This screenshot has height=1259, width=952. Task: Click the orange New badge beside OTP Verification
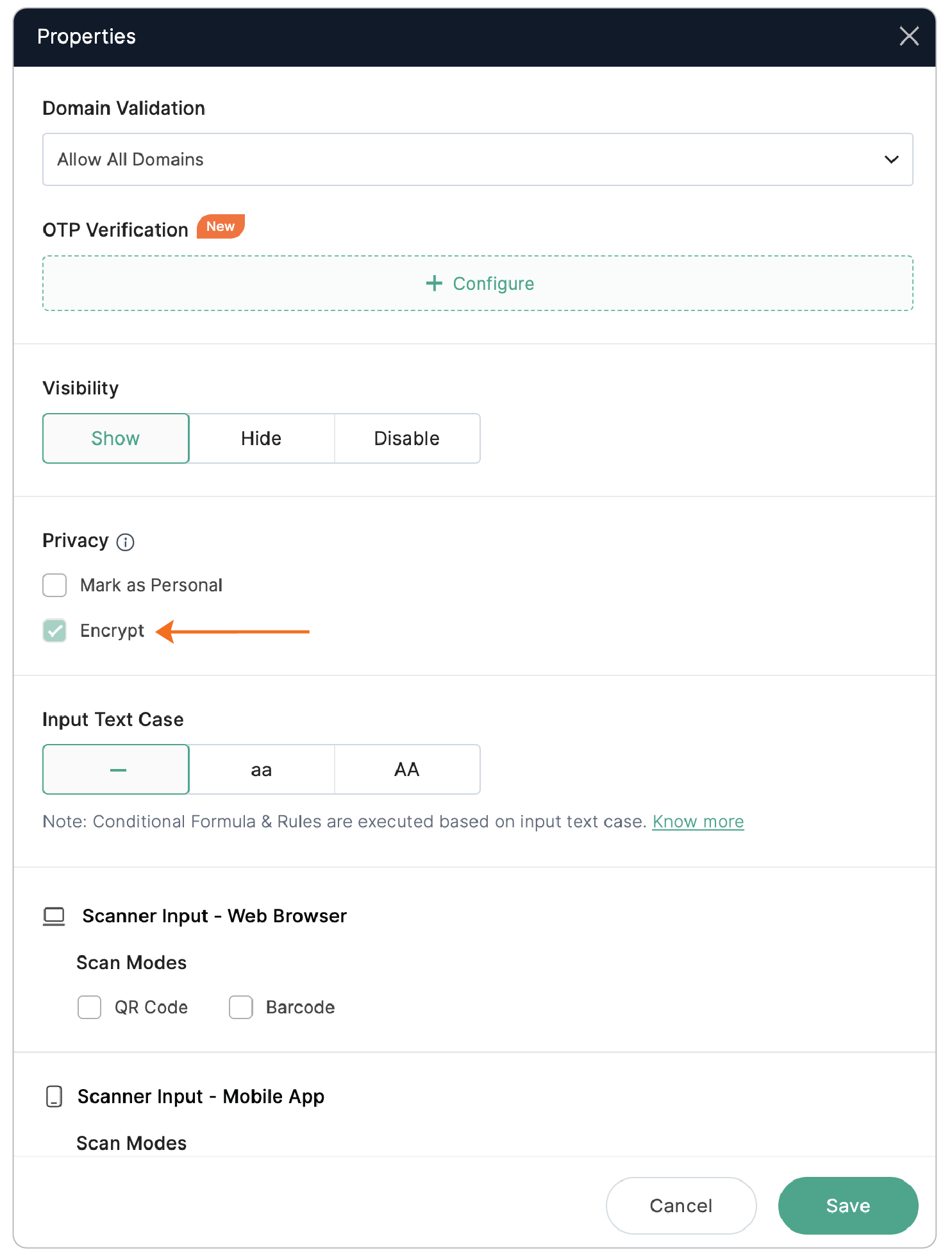pos(221,226)
